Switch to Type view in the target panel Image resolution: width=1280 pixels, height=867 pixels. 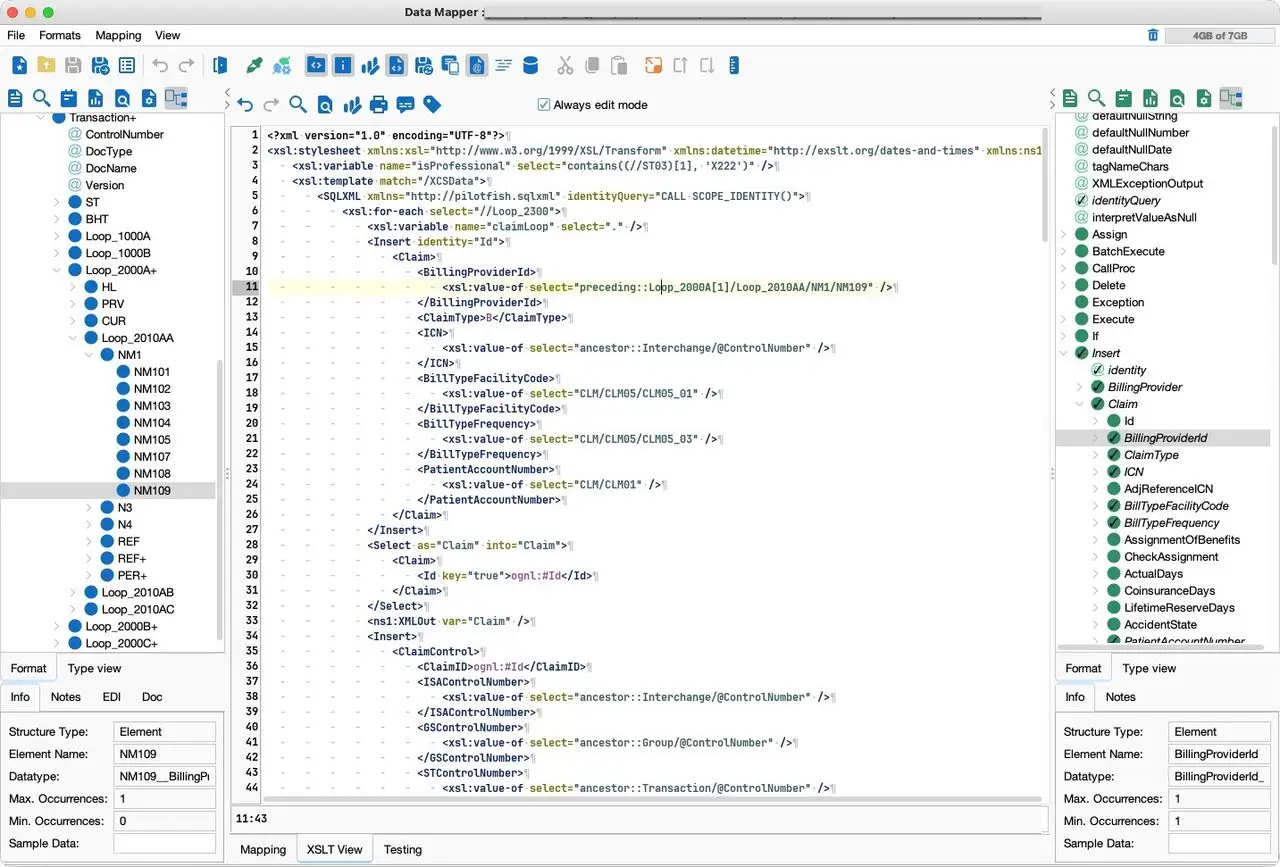click(x=1150, y=668)
